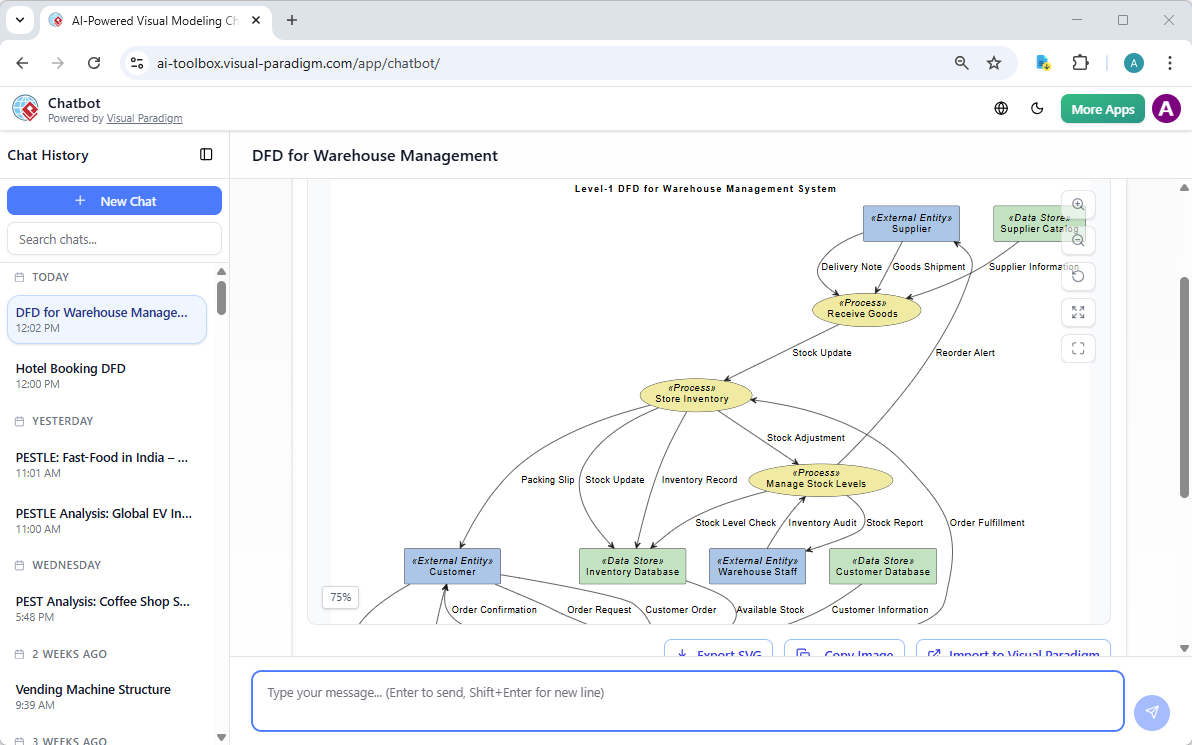This screenshot has height=745, width=1192.
Task: Bookmark this page with the star
Action: tap(995, 62)
